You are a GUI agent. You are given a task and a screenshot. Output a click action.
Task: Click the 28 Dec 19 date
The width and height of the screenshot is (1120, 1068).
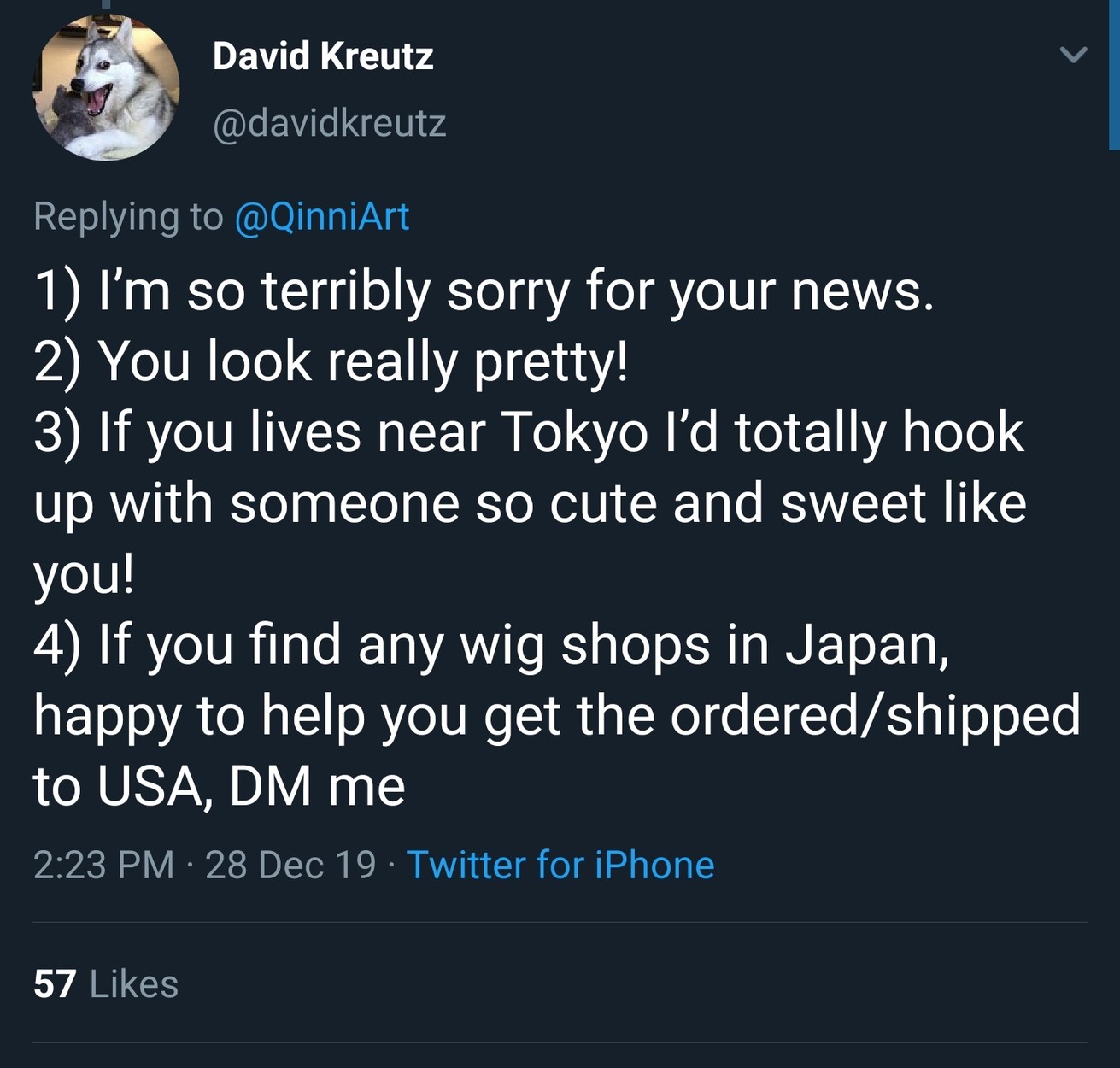point(290,865)
